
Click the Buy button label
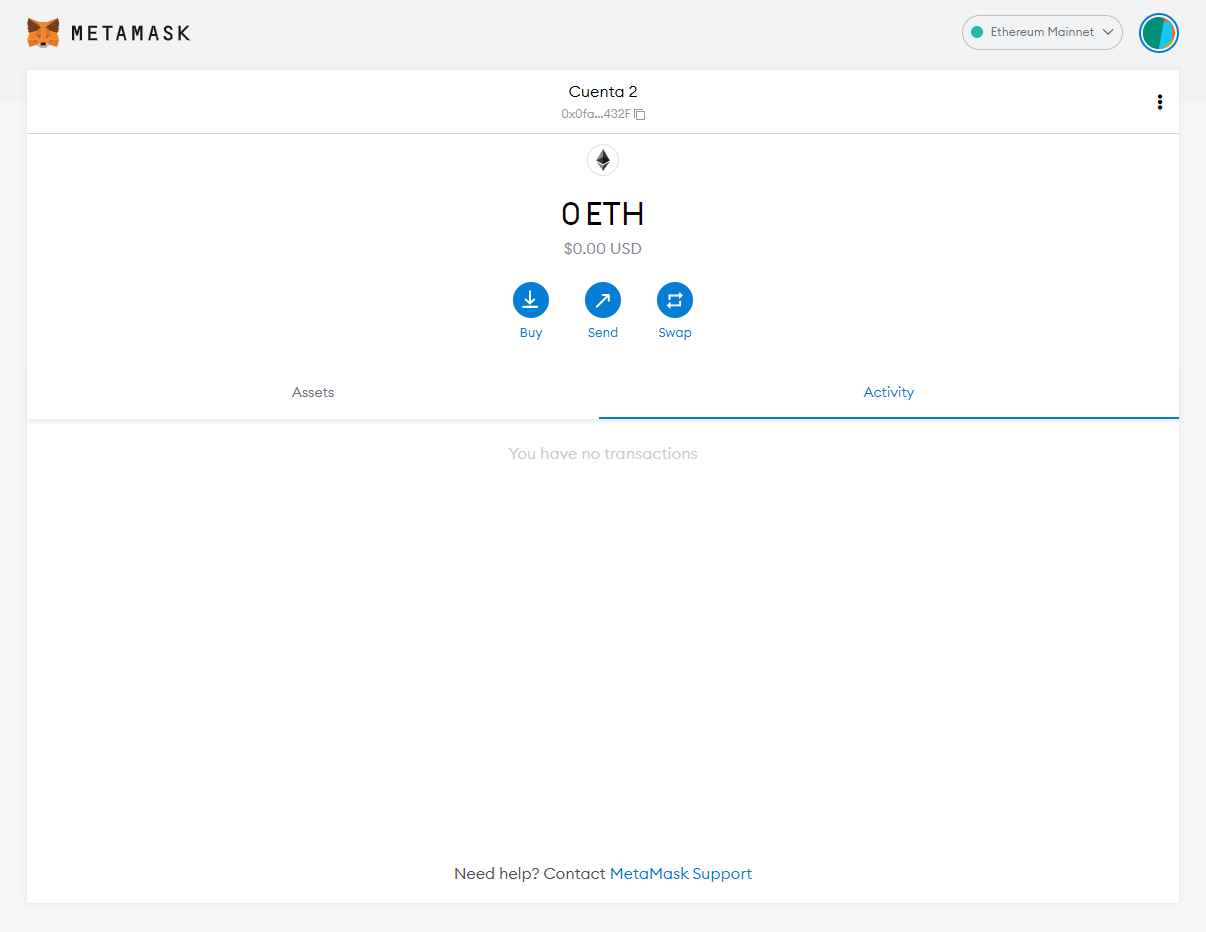click(x=531, y=332)
